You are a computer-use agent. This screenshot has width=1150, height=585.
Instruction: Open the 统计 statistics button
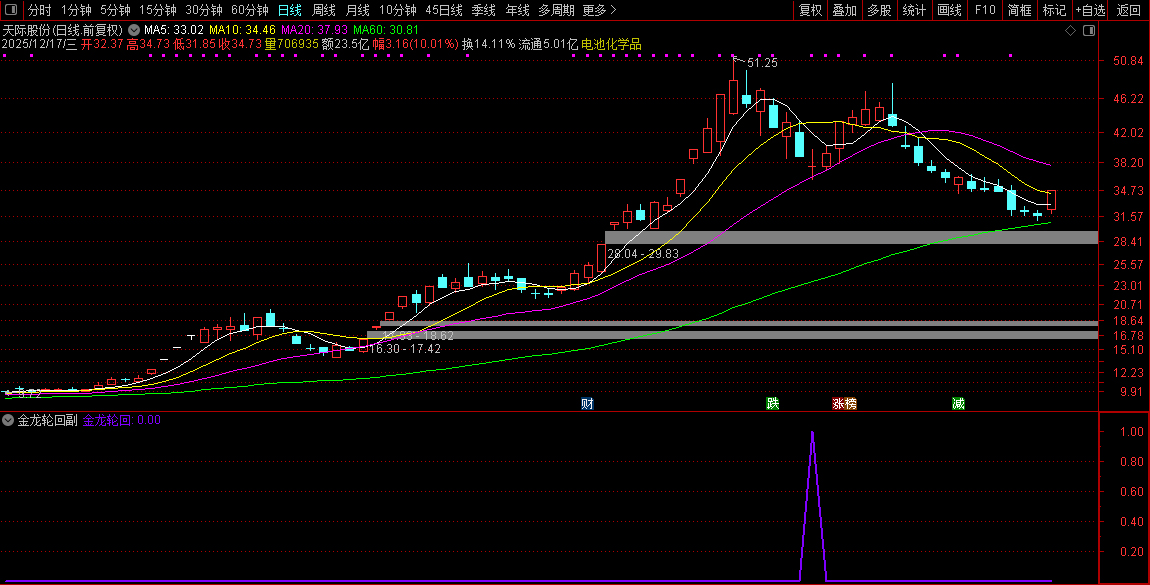[x=914, y=10]
